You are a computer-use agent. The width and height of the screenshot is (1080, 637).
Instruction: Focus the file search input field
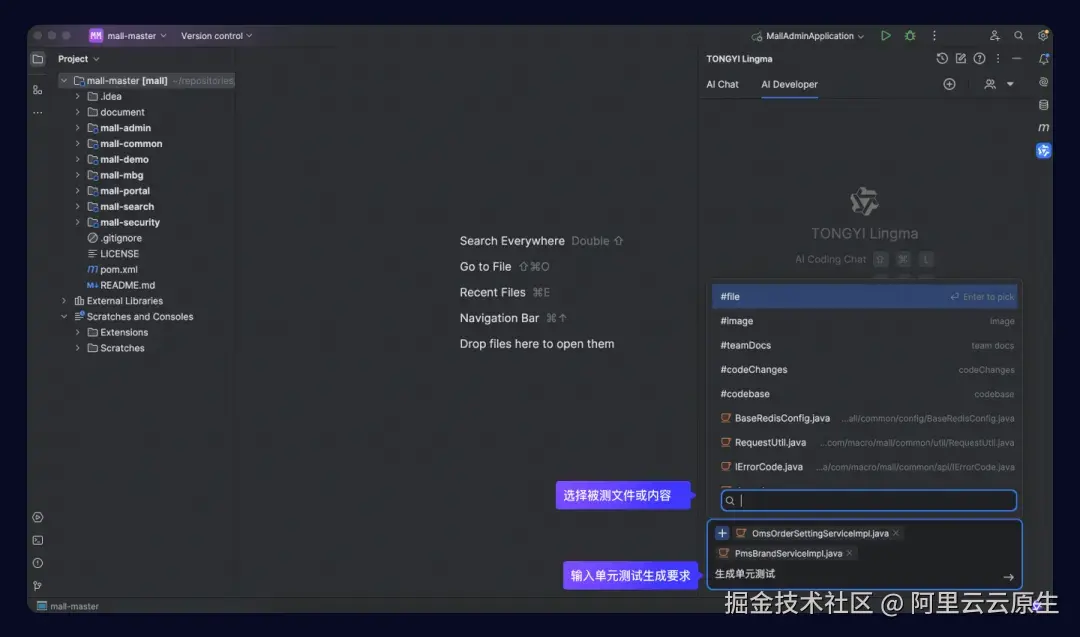869,501
